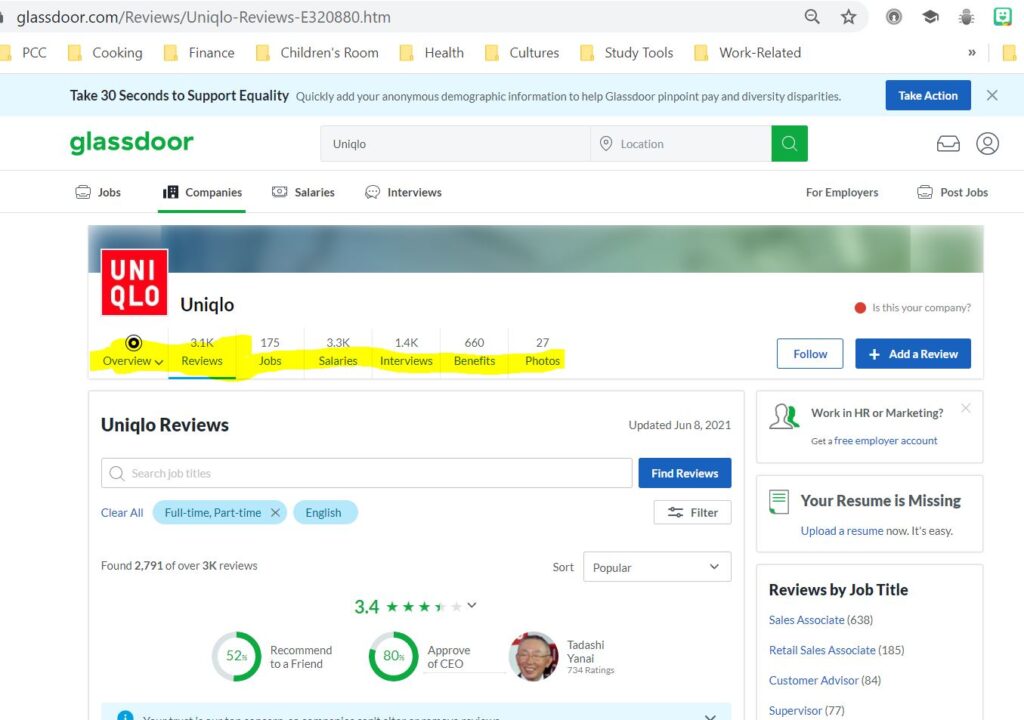
Task: Click the Uniqlo company logo
Action: (x=135, y=282)
